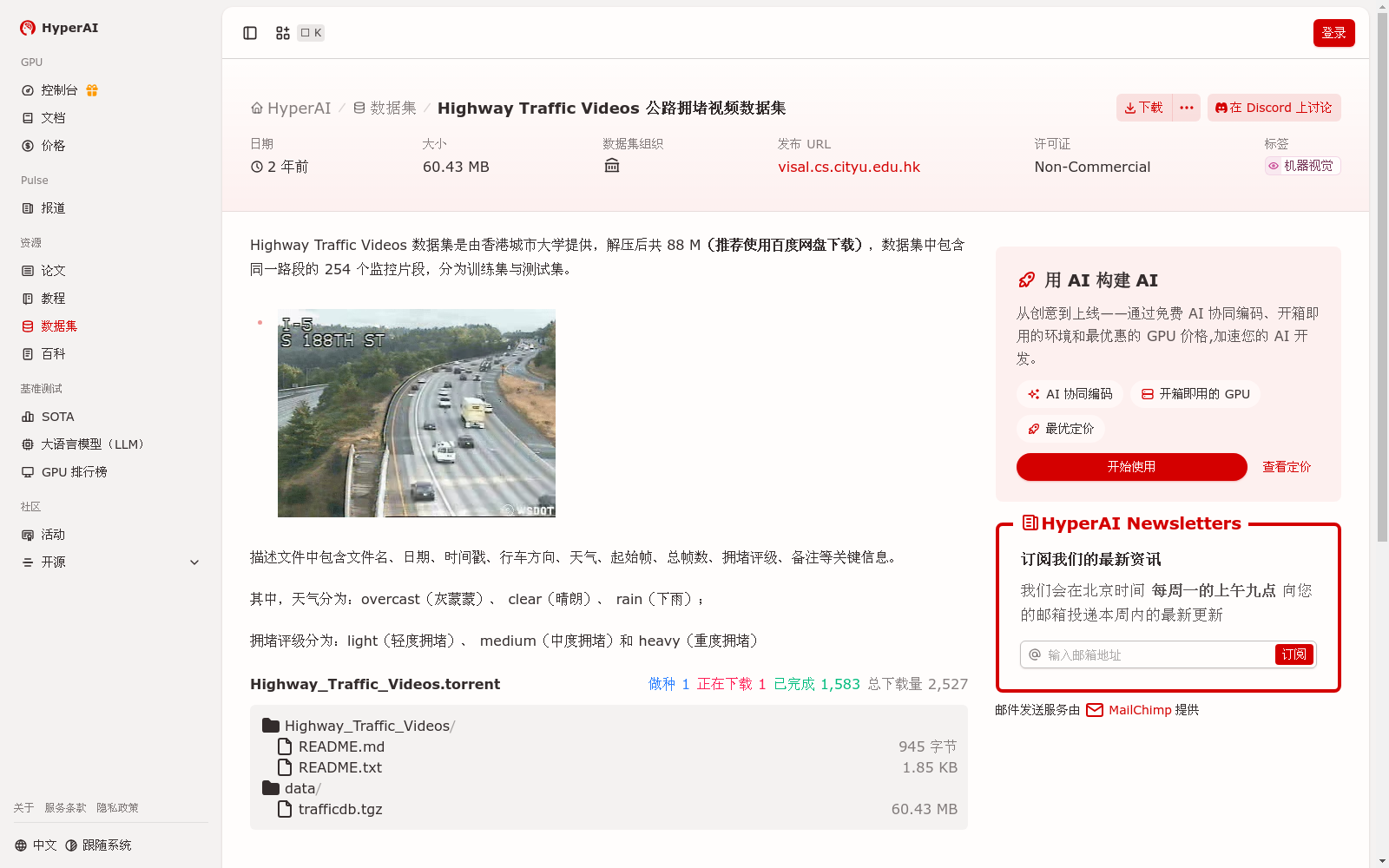This screenshot has width=1389, height=868.
Task: Click the README.md file row
Action: pyautogui.click(x=609, y=746)
